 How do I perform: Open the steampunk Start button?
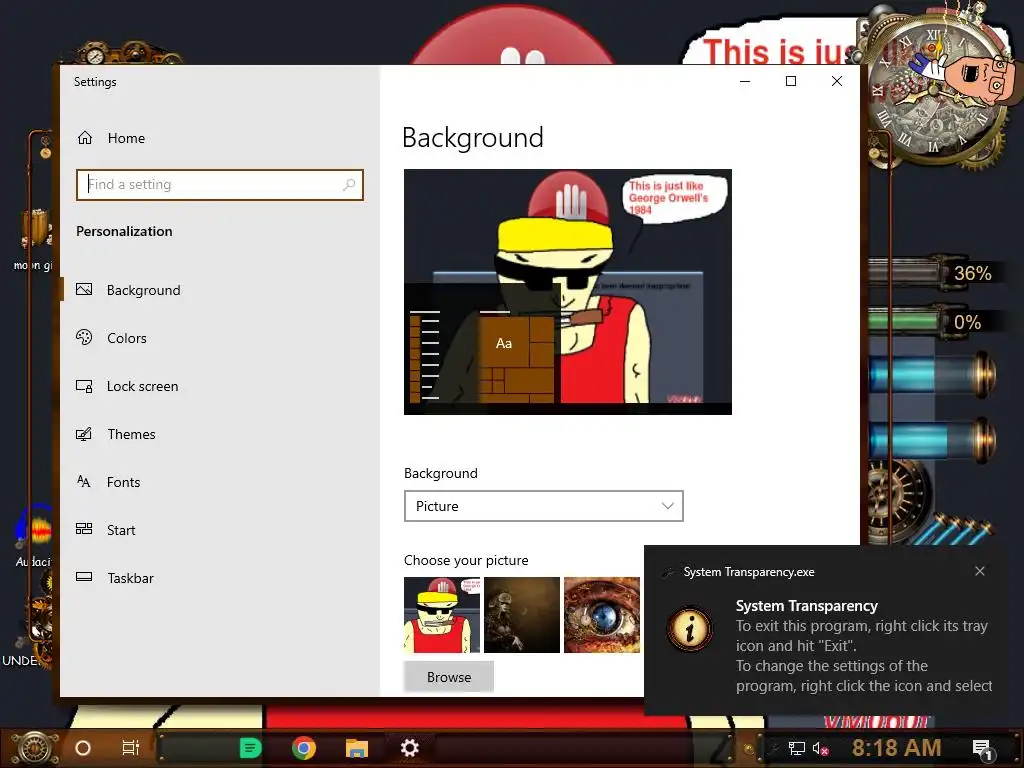[35, 748]
